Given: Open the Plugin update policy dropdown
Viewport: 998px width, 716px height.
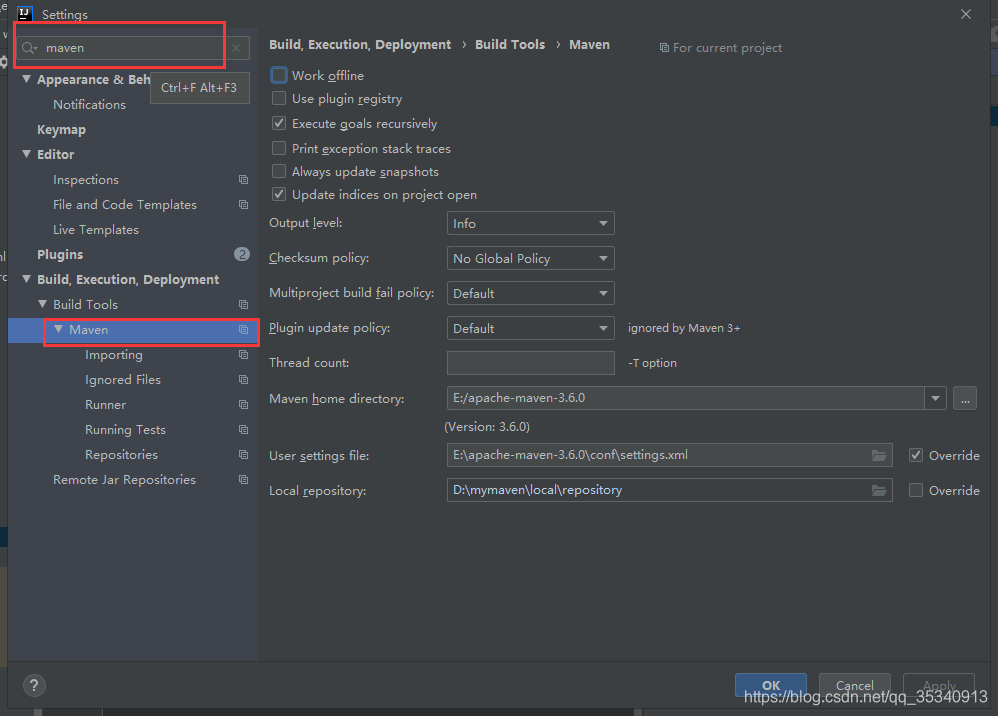Looking at the screenshot, I should click(531, 328).
